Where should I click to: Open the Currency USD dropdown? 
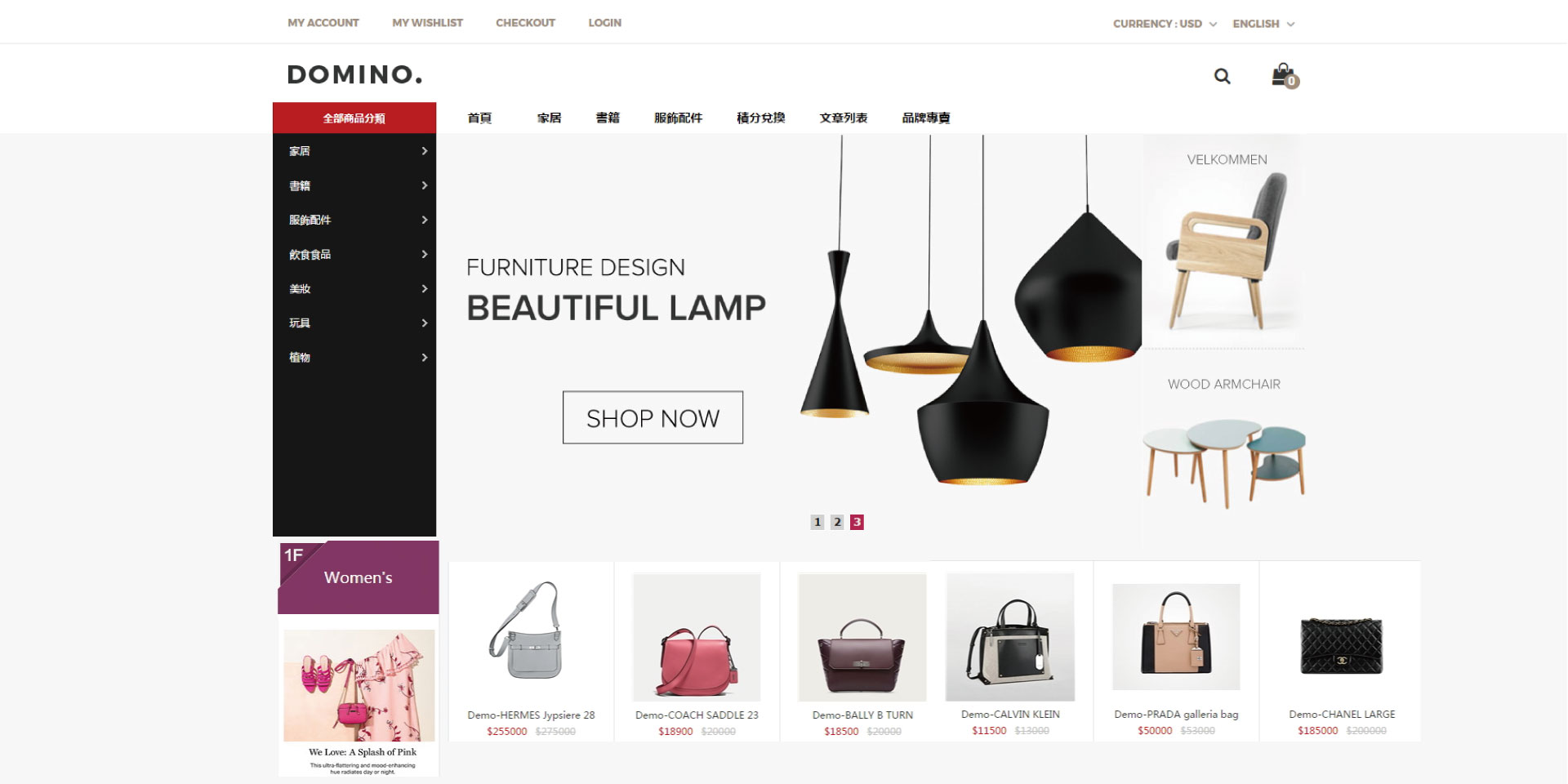coord(1165,24)
